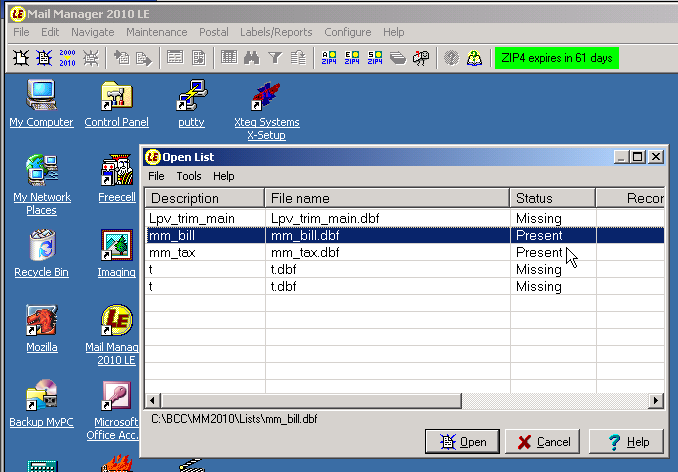
Task: Select the Recycle Bin icon
Action: [x=42, y=254]
